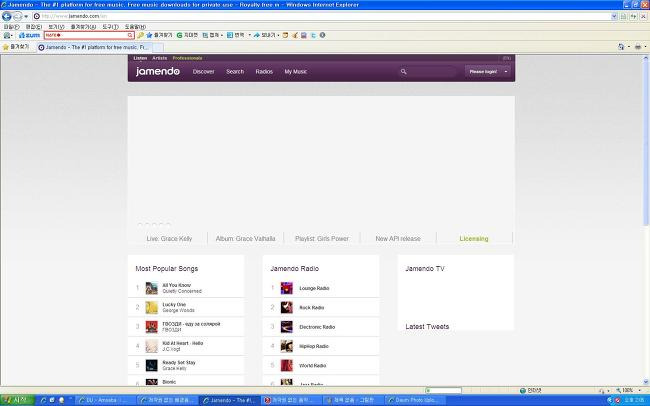Click the Professionals link in top bar
The width and height of the screenshot is (650, 406).
[187, 58]
